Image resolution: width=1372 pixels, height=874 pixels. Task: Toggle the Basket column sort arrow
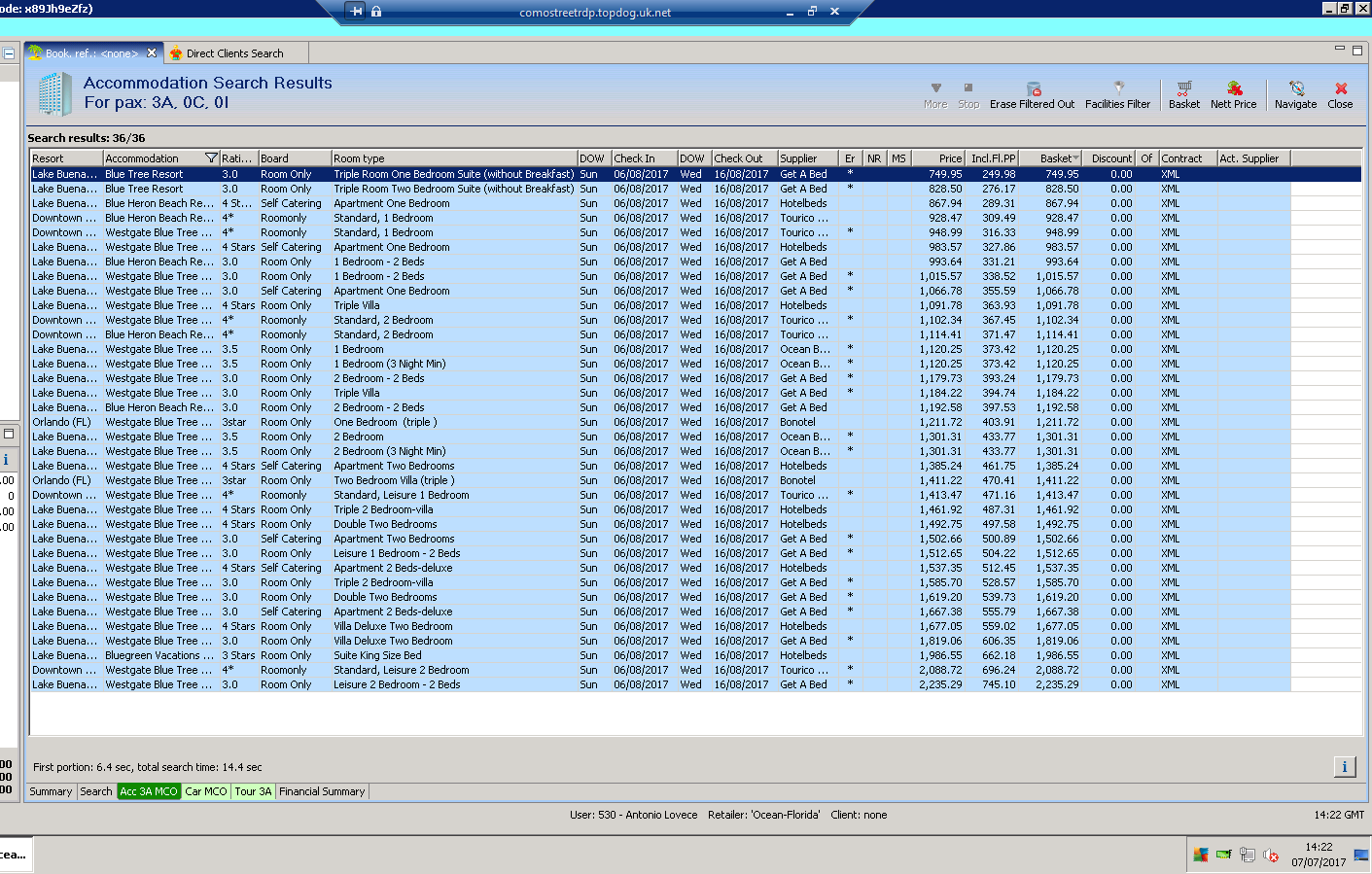(1075, 158)
